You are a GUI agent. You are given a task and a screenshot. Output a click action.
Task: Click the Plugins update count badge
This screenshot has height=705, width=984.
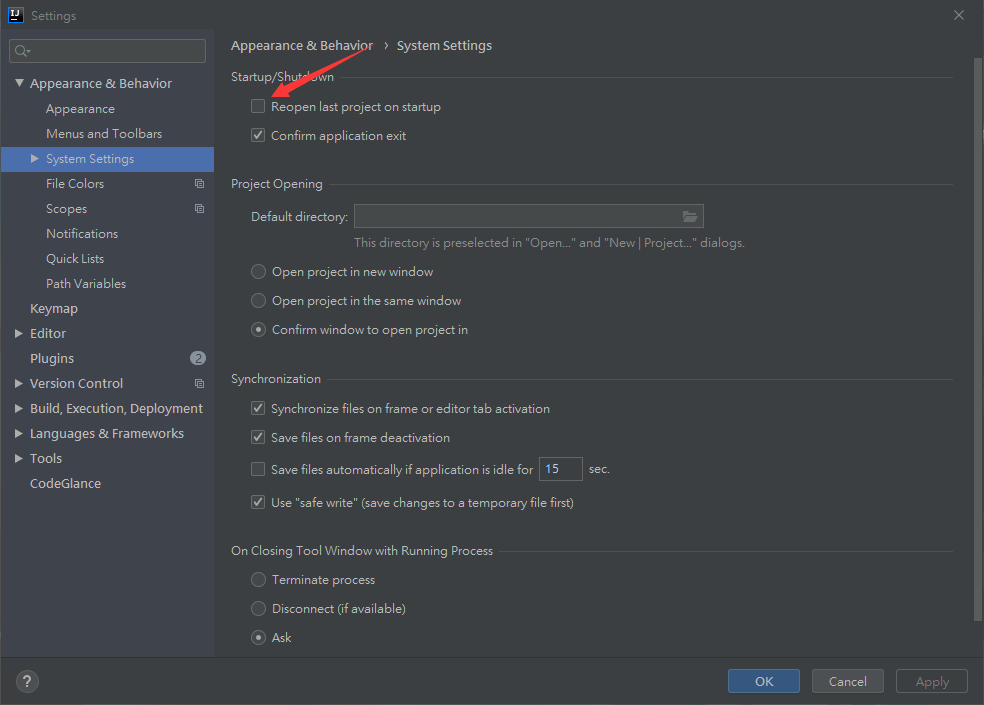click(197, 358)
